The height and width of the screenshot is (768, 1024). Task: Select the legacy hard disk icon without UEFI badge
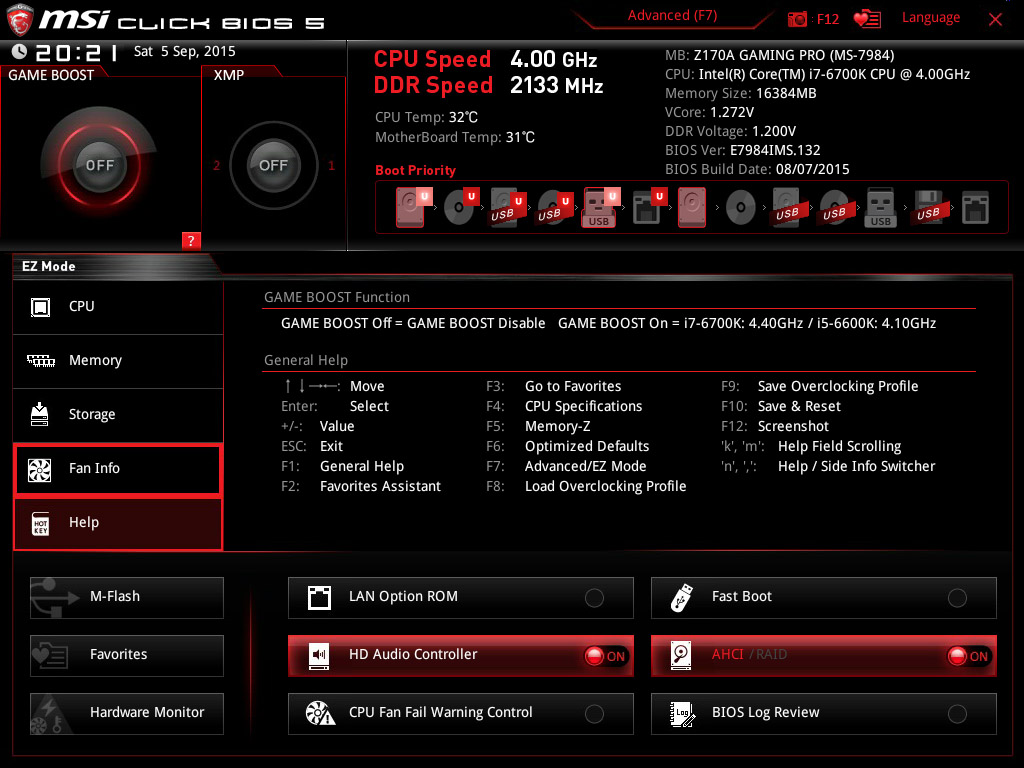click(692, 207)
